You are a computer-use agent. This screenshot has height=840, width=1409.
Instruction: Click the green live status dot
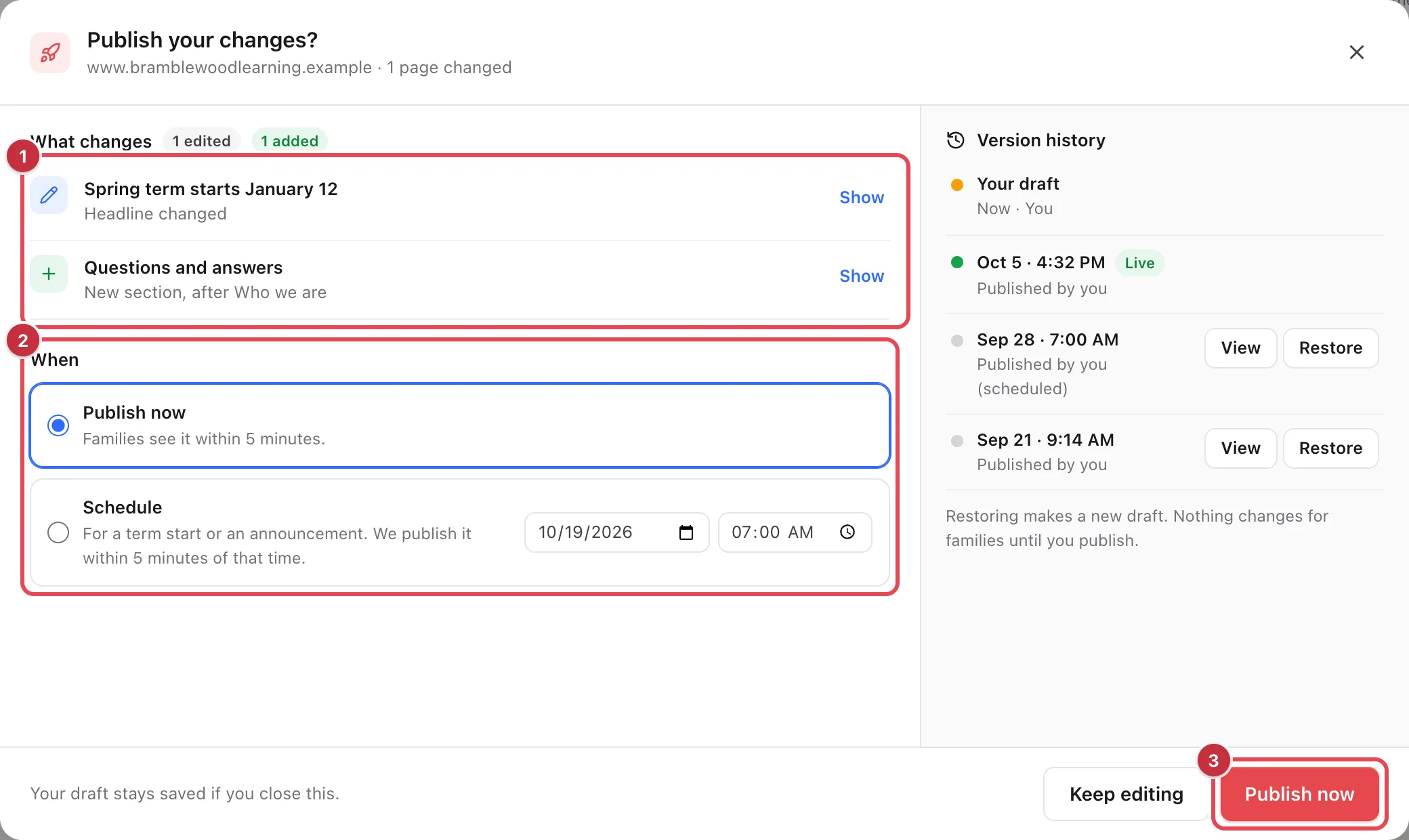tap(957, 262)
